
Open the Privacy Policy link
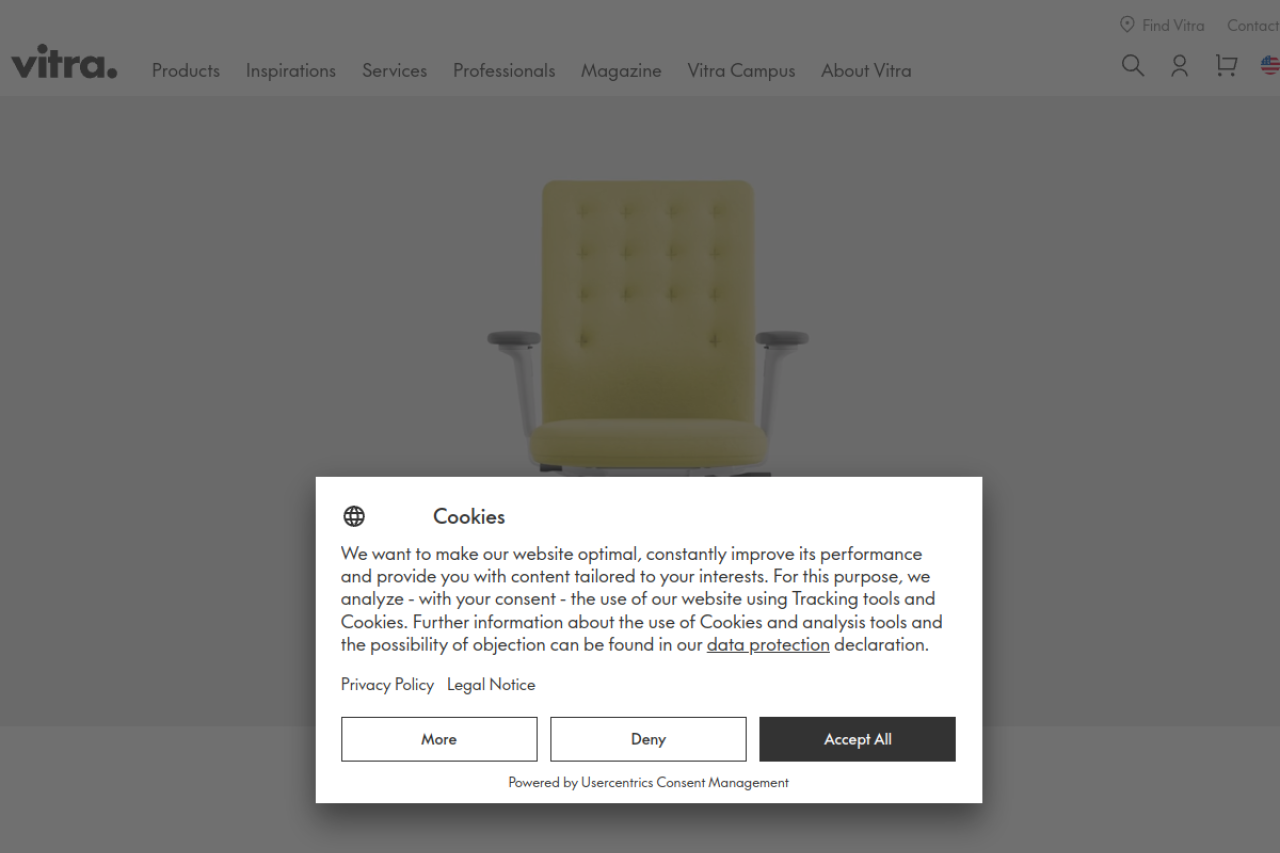coord(387,685)
